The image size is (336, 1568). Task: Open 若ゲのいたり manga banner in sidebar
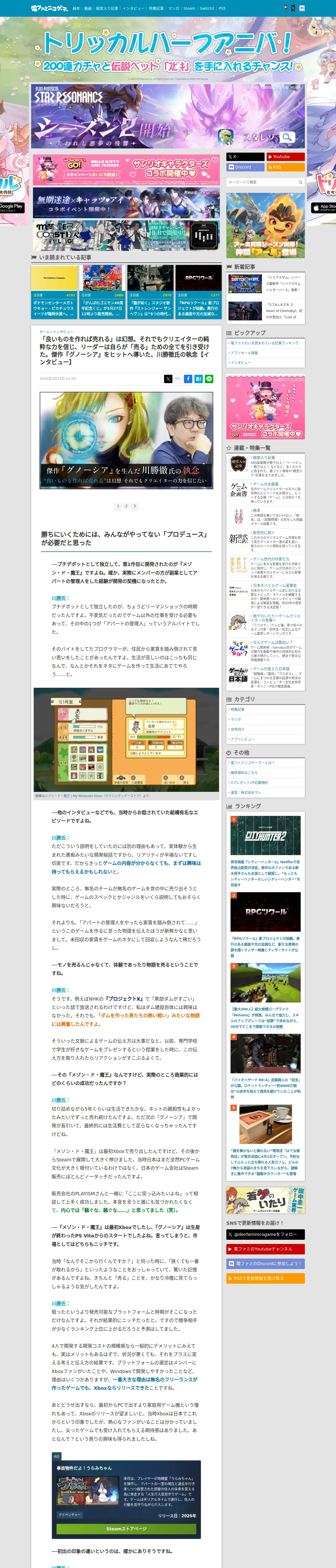click(x=265, y=1200)
